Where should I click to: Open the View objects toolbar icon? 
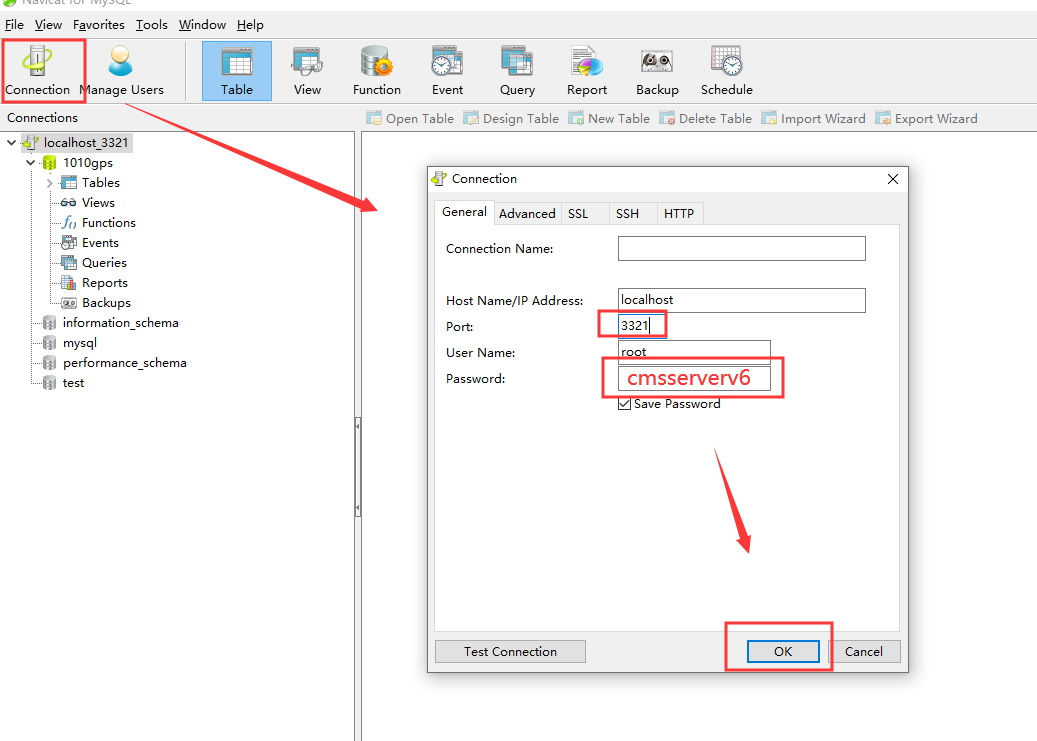pos(307,70)
